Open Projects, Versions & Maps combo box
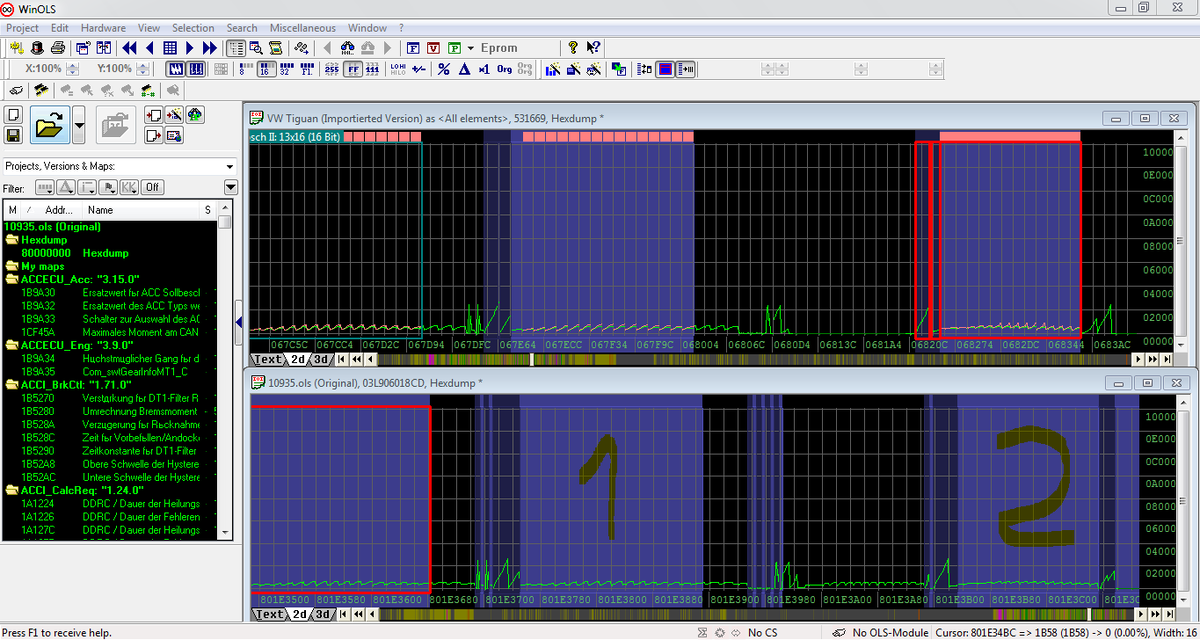 tap(119, 166)
